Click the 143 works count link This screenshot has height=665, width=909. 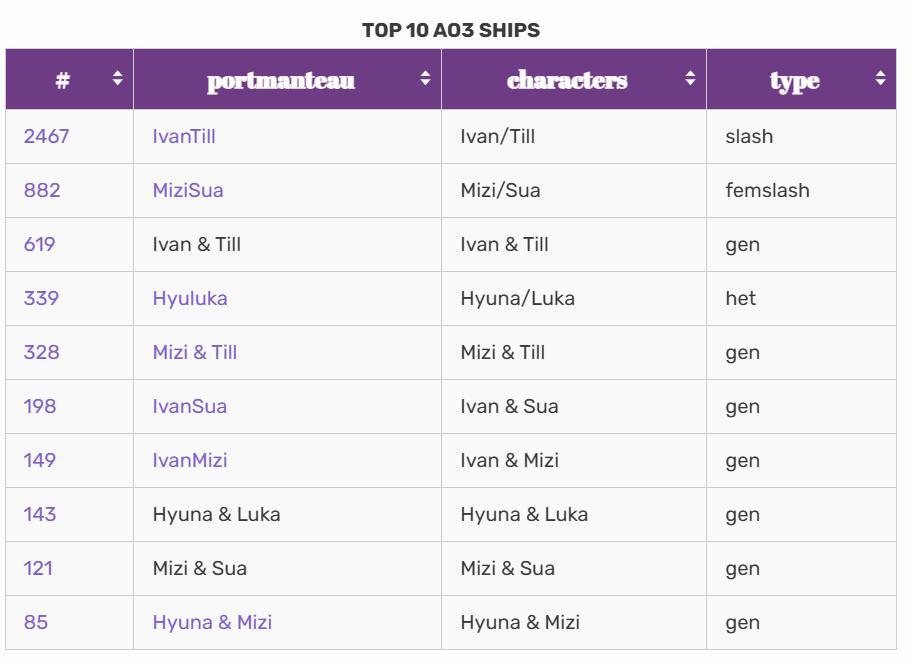pyautogui.click(x=40, y=514)
